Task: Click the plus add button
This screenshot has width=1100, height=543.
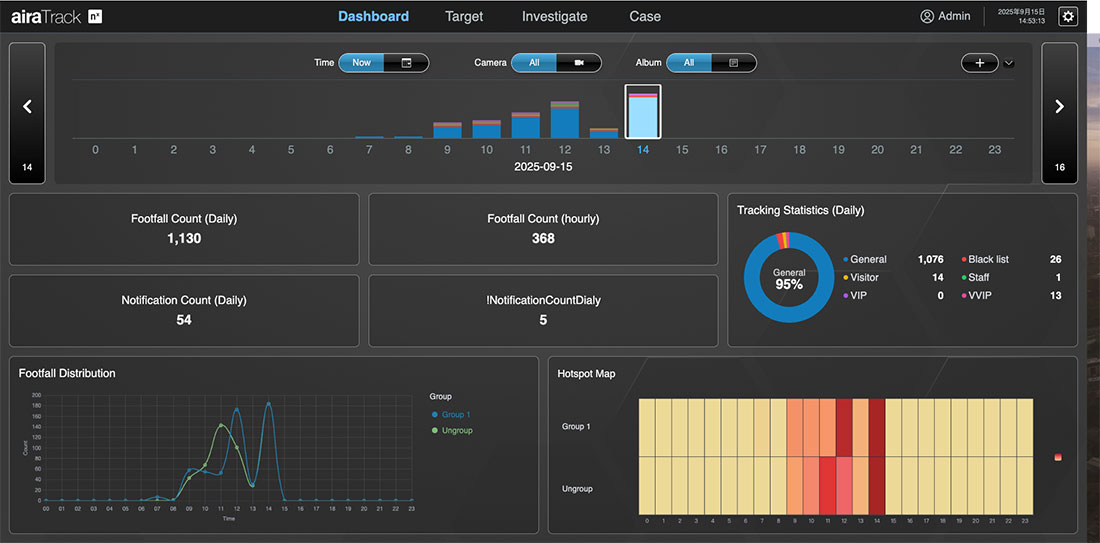Action: point(979,63)
